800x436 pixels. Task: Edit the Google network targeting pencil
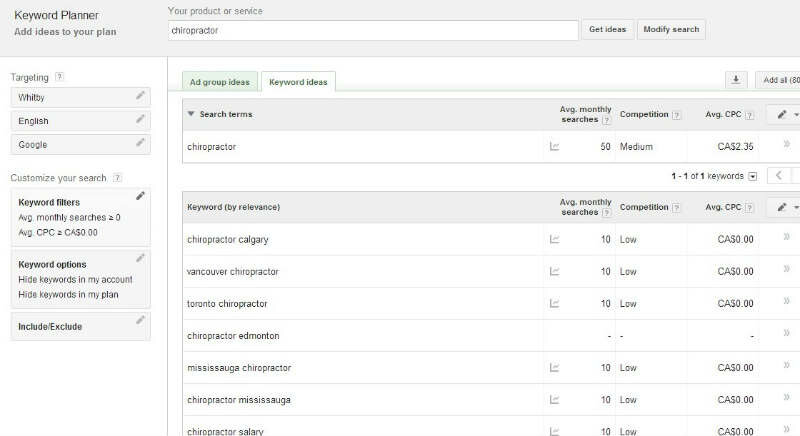click(x=140, y=142)
